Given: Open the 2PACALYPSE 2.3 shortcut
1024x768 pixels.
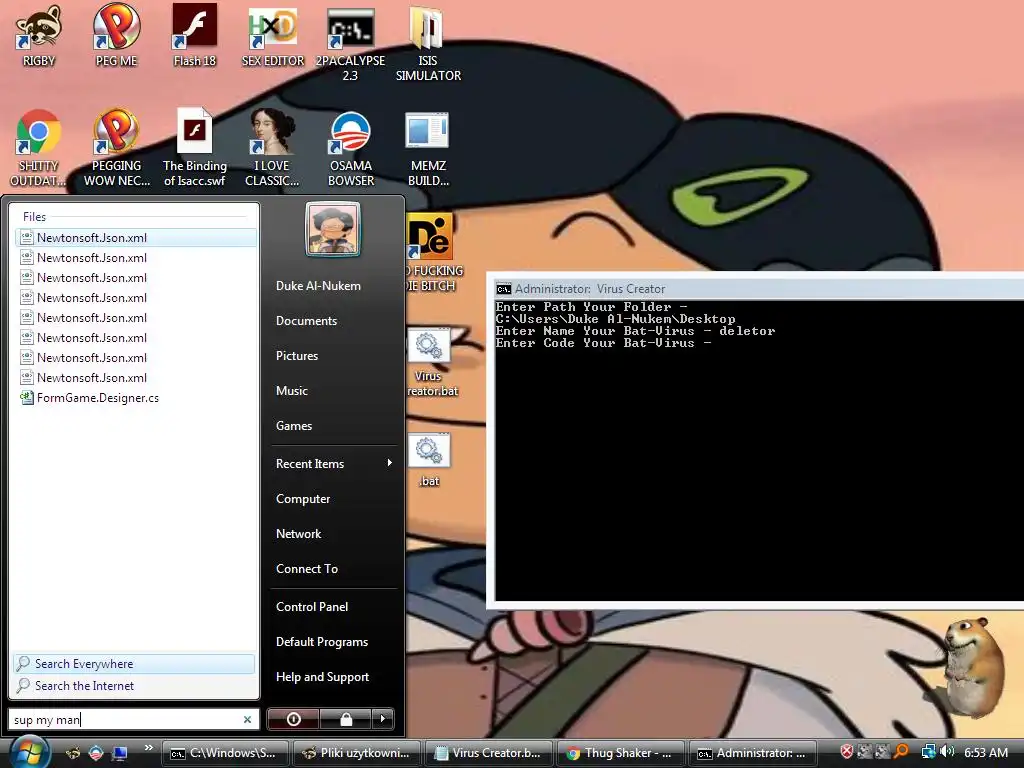Looking at the screenshot, I should click(350, 42).
